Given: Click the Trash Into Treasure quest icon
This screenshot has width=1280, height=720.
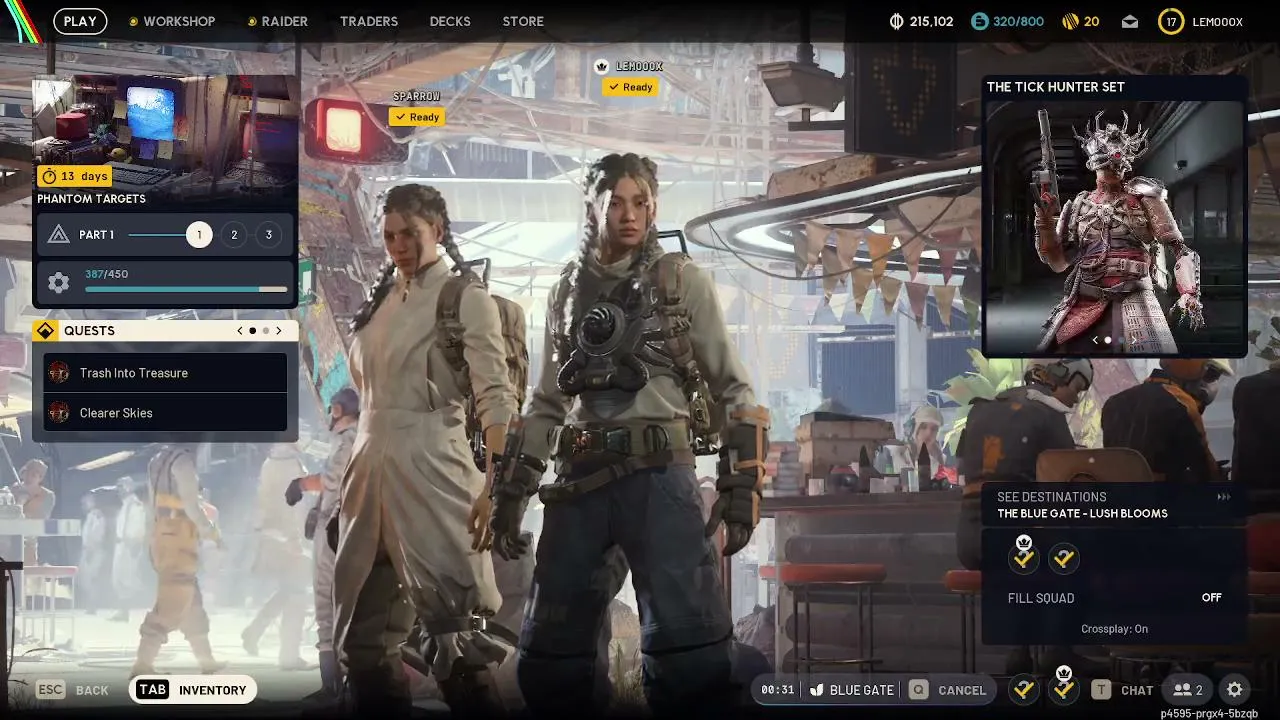Looking at the screenshot, I should coord(59,373).
